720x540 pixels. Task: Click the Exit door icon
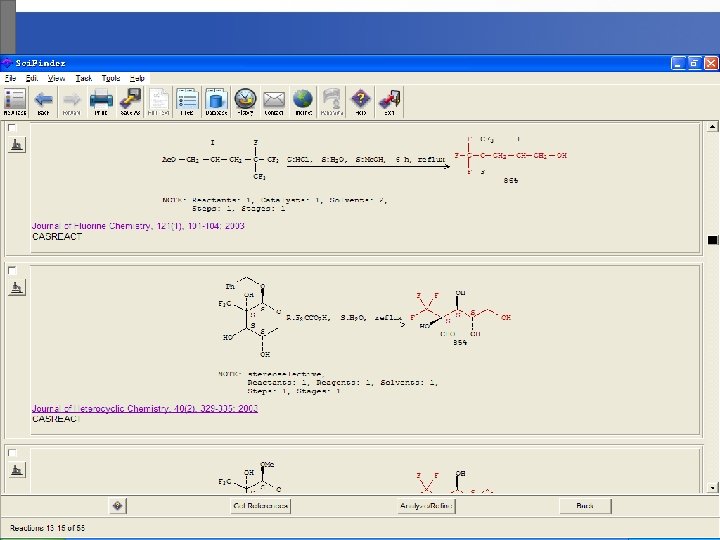point(389,101)
